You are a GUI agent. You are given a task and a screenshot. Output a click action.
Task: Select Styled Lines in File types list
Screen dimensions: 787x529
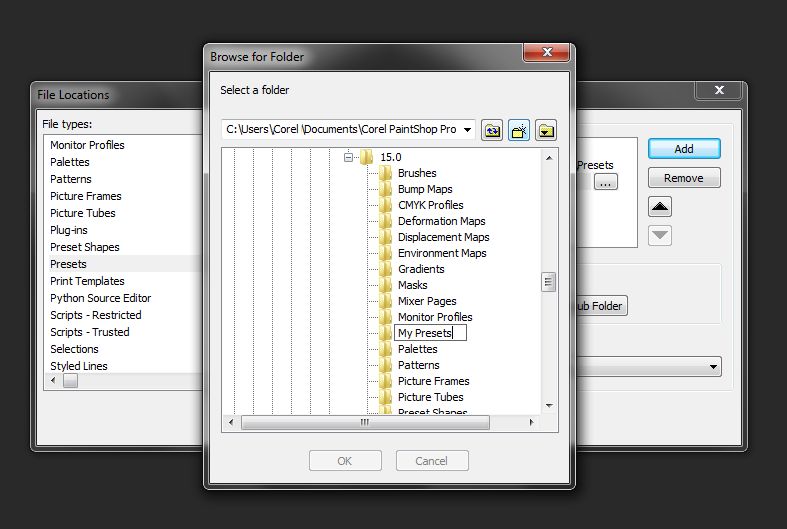point(78,366)
